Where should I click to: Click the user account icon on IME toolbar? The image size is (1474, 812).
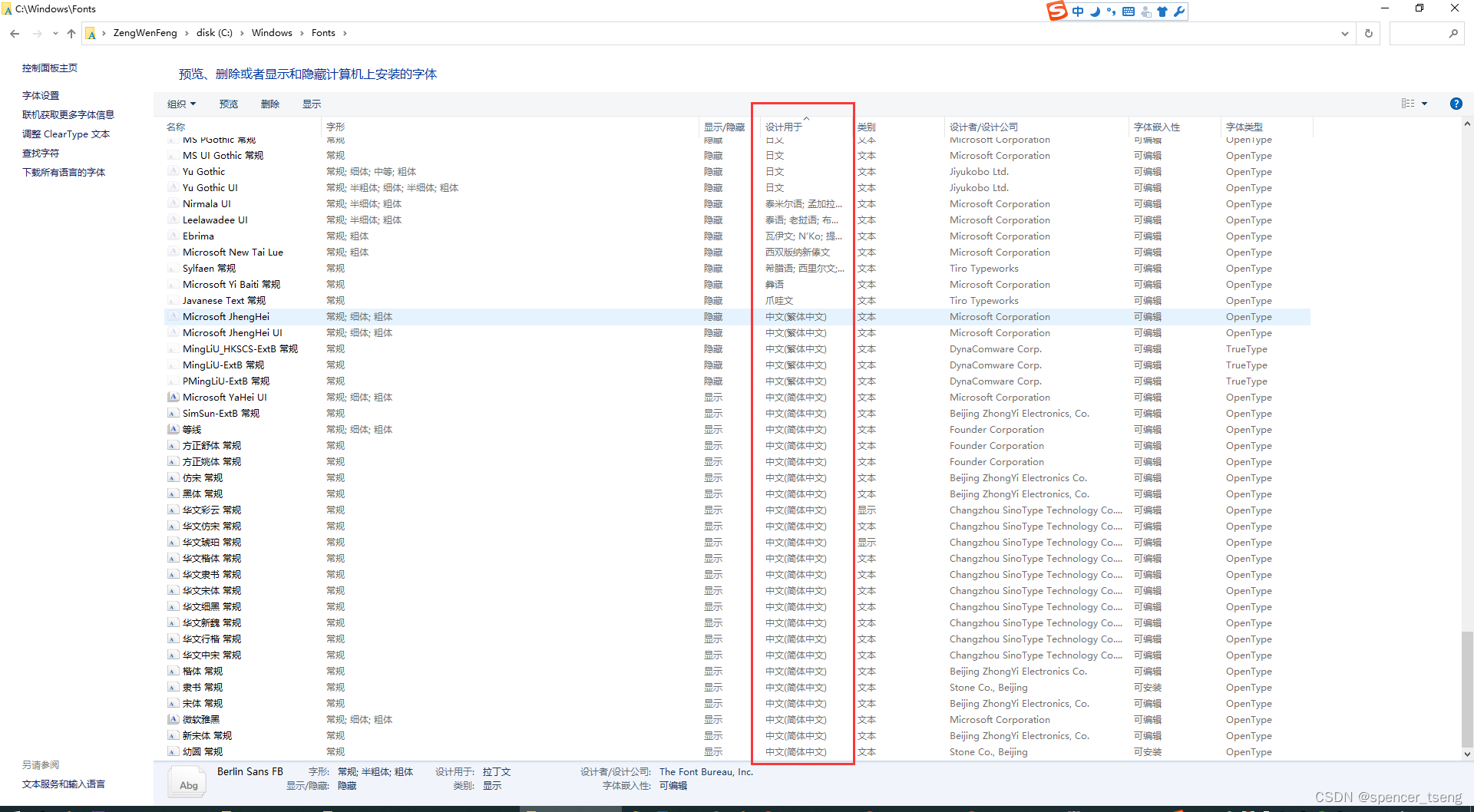click(x=1145, y=12)
